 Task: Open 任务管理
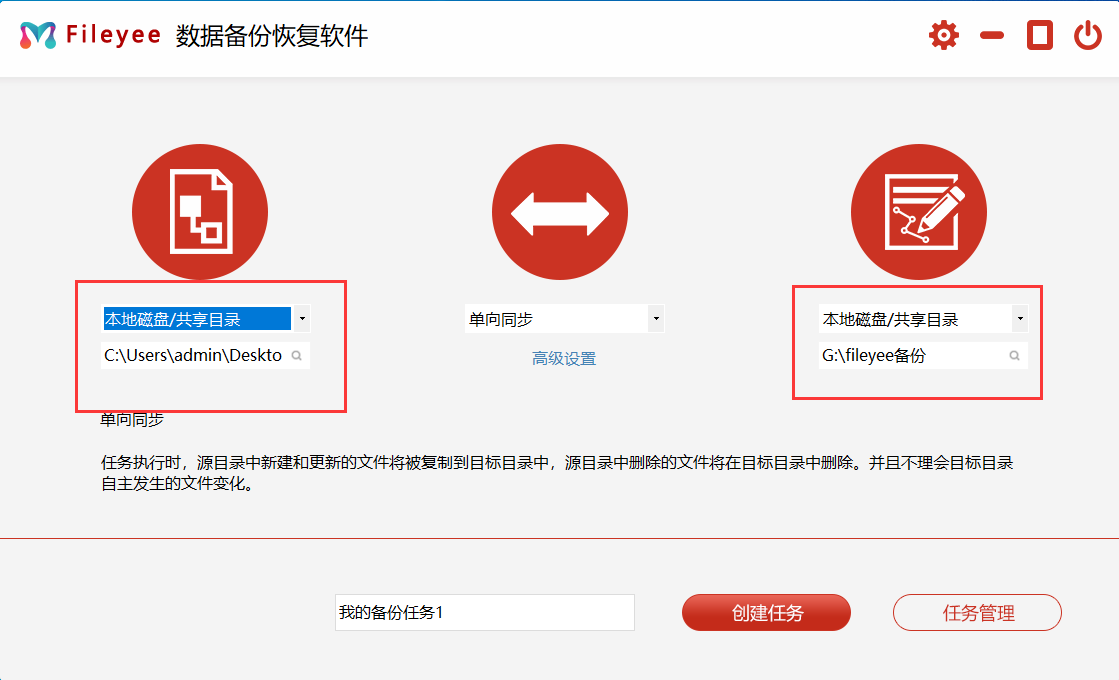(977, 613)
